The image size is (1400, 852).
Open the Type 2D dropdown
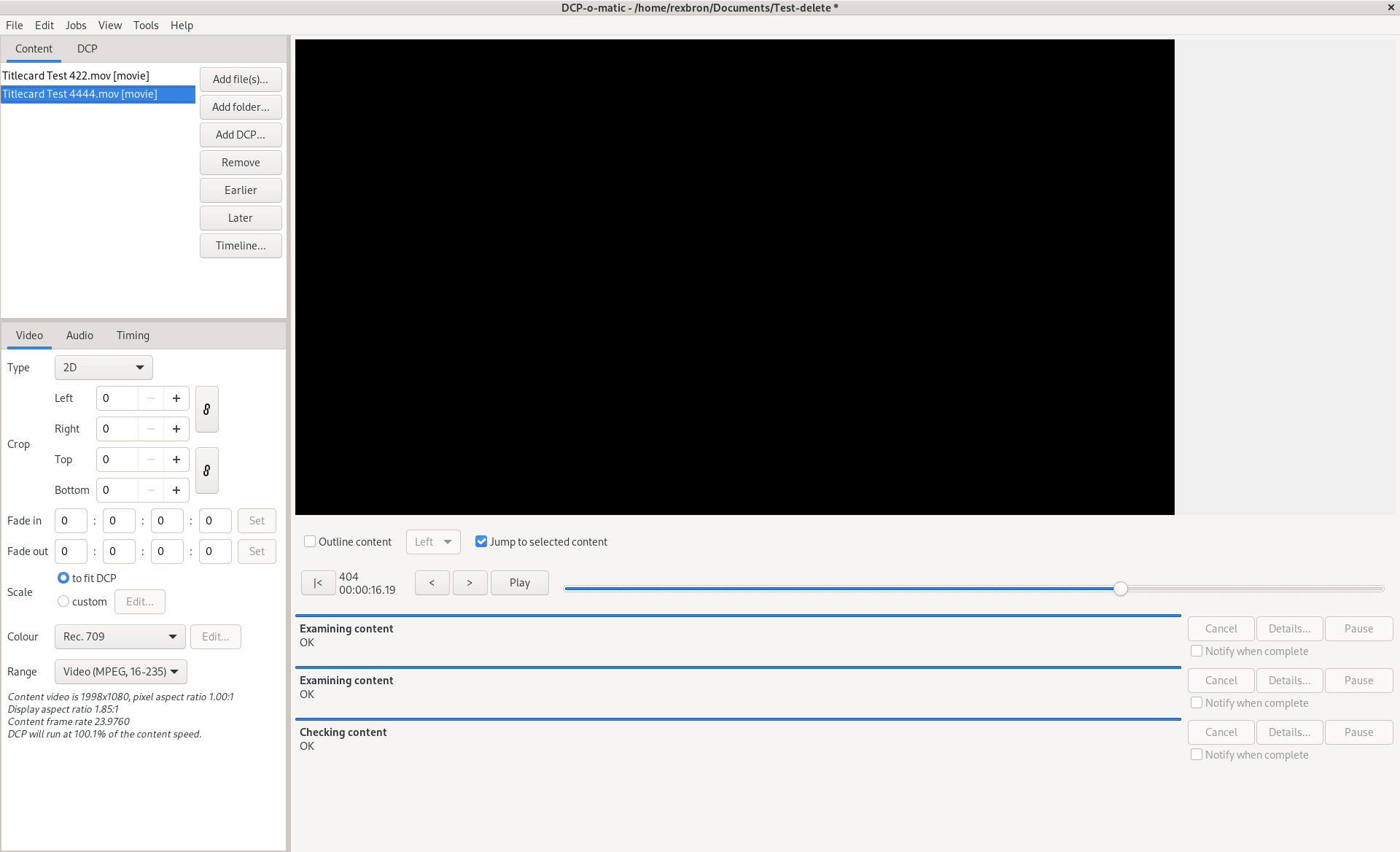click(x=104, y=368)
